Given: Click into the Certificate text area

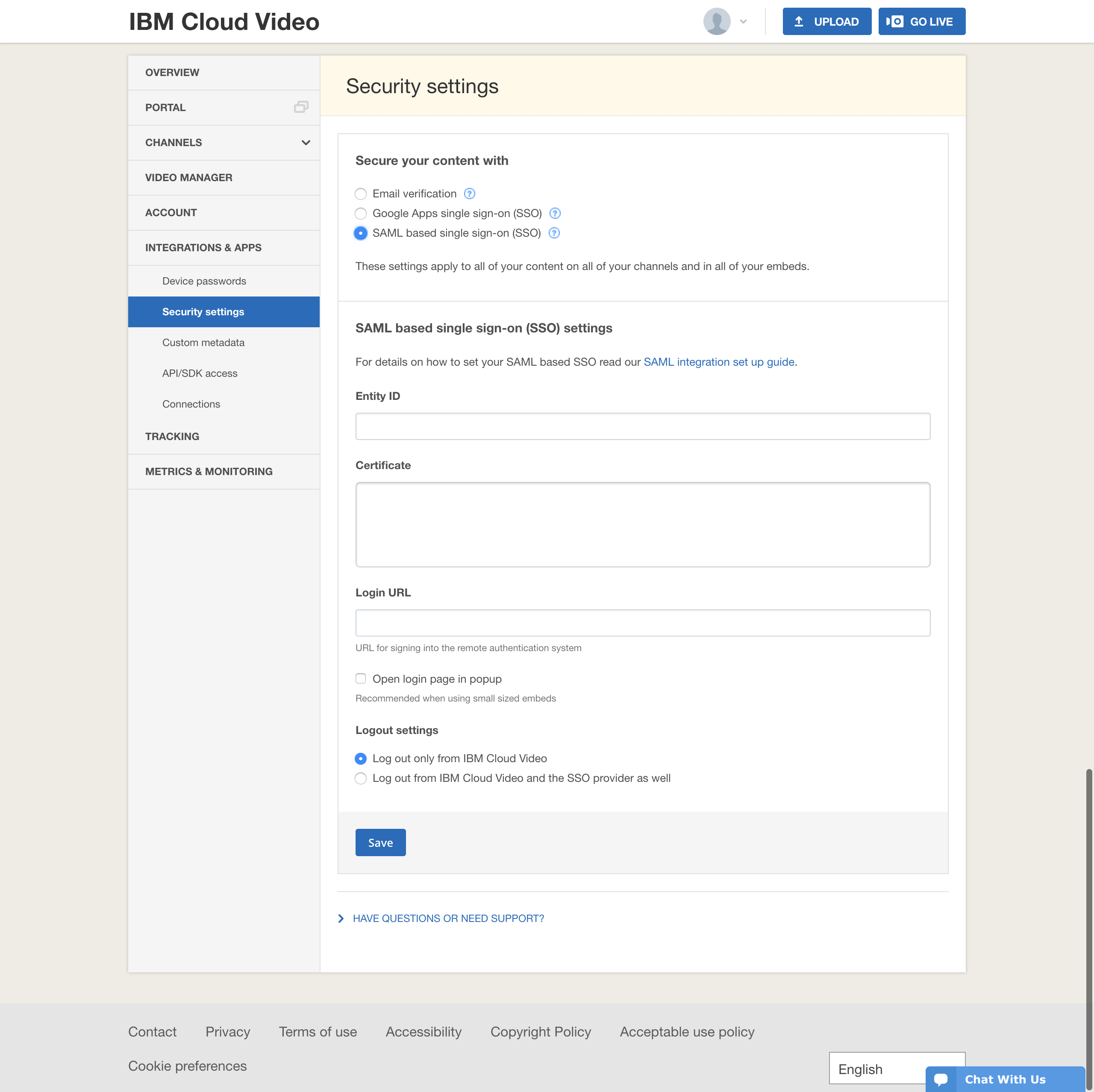Looking at the screenshot, I should click(x=643, y=525).
